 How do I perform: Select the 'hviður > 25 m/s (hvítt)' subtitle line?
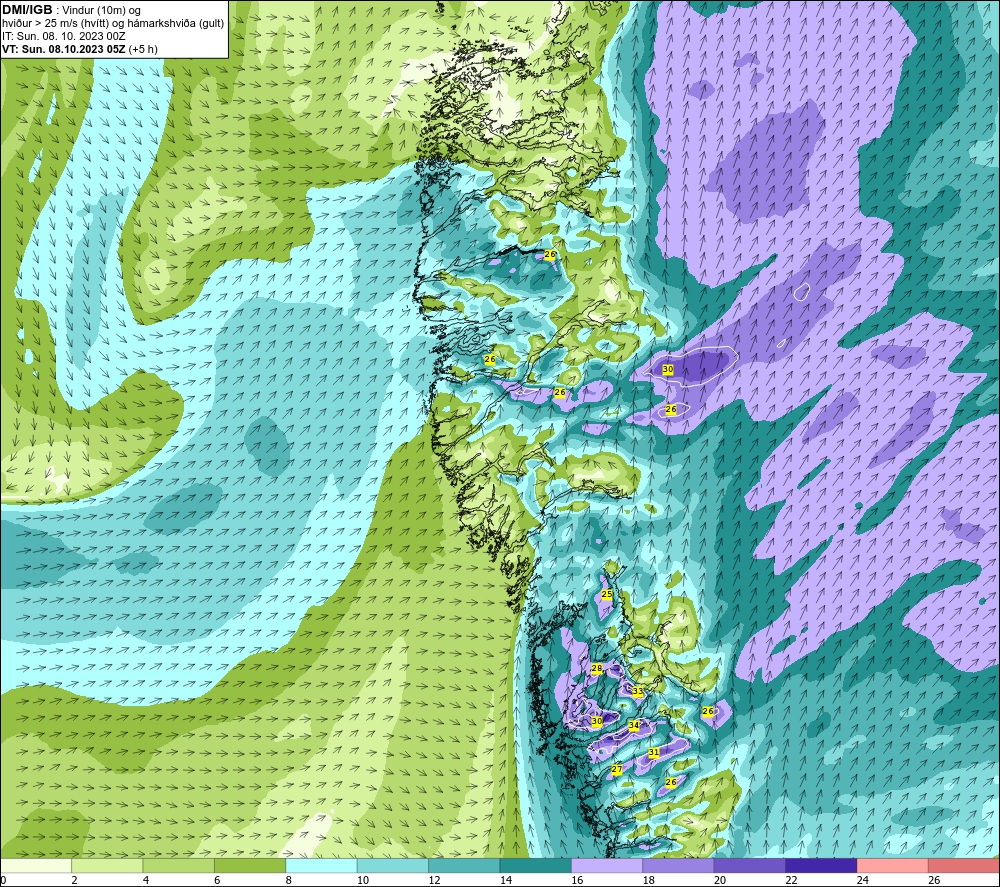113,24
